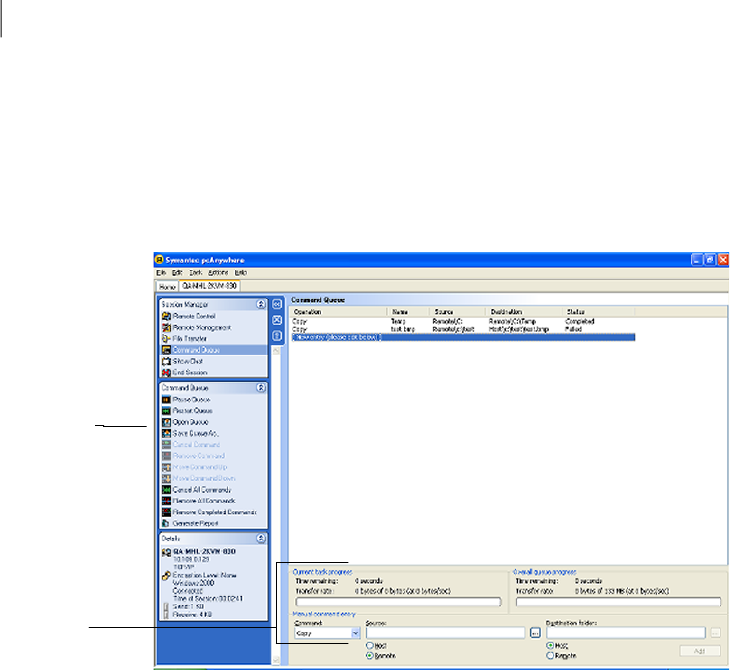Click the Encryption Level key icon in Details

(x=166, y=576)
